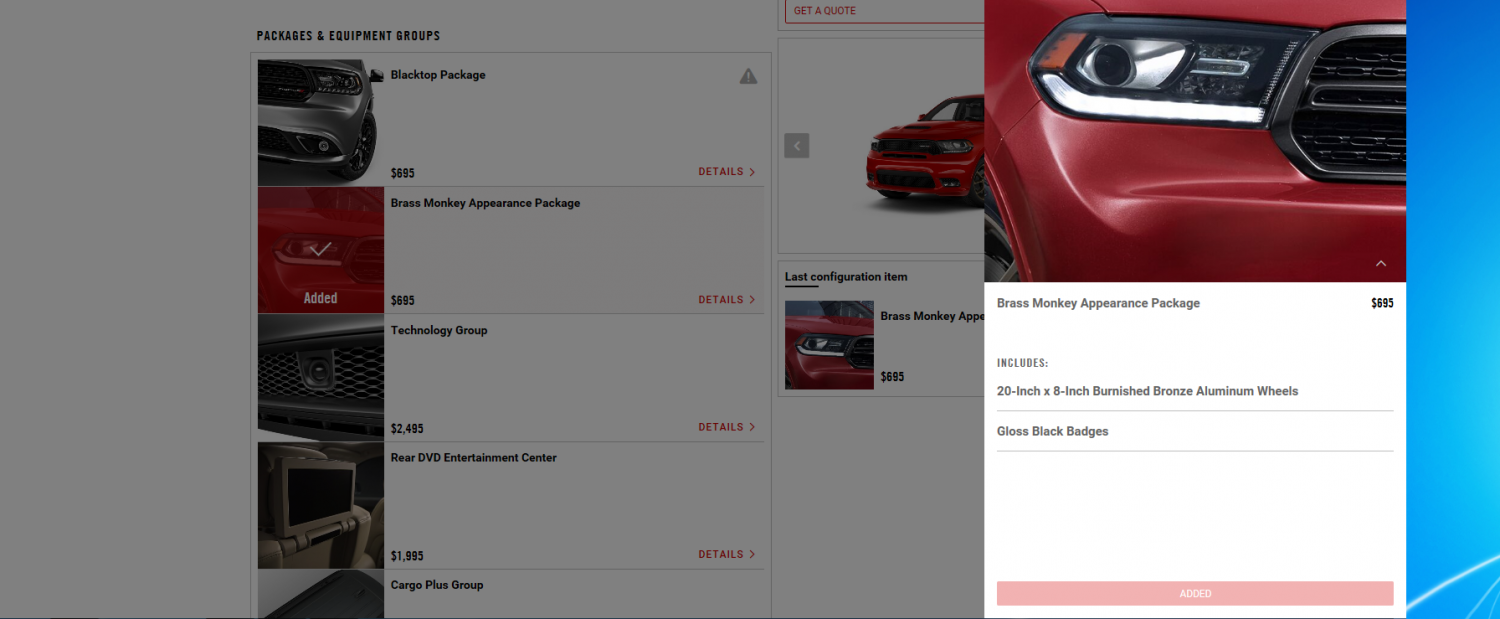Click the detail panel $695 price

coord(1382,303)
